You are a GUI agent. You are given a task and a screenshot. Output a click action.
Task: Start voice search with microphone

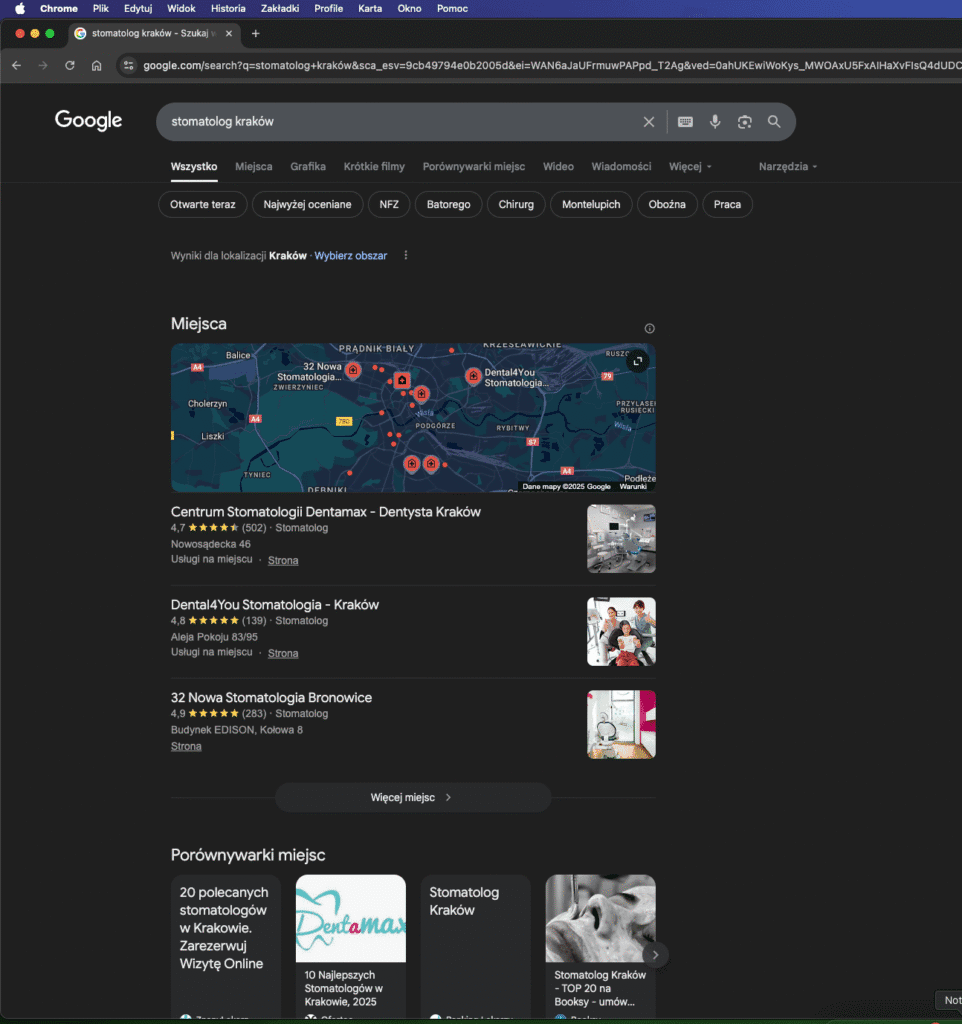click(x=715, y=121)
